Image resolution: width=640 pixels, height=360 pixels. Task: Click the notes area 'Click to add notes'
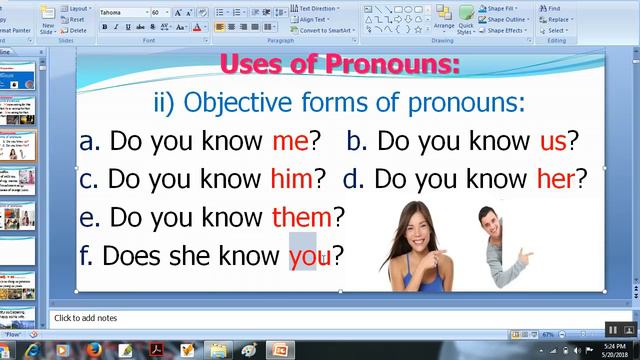[86, 318]
